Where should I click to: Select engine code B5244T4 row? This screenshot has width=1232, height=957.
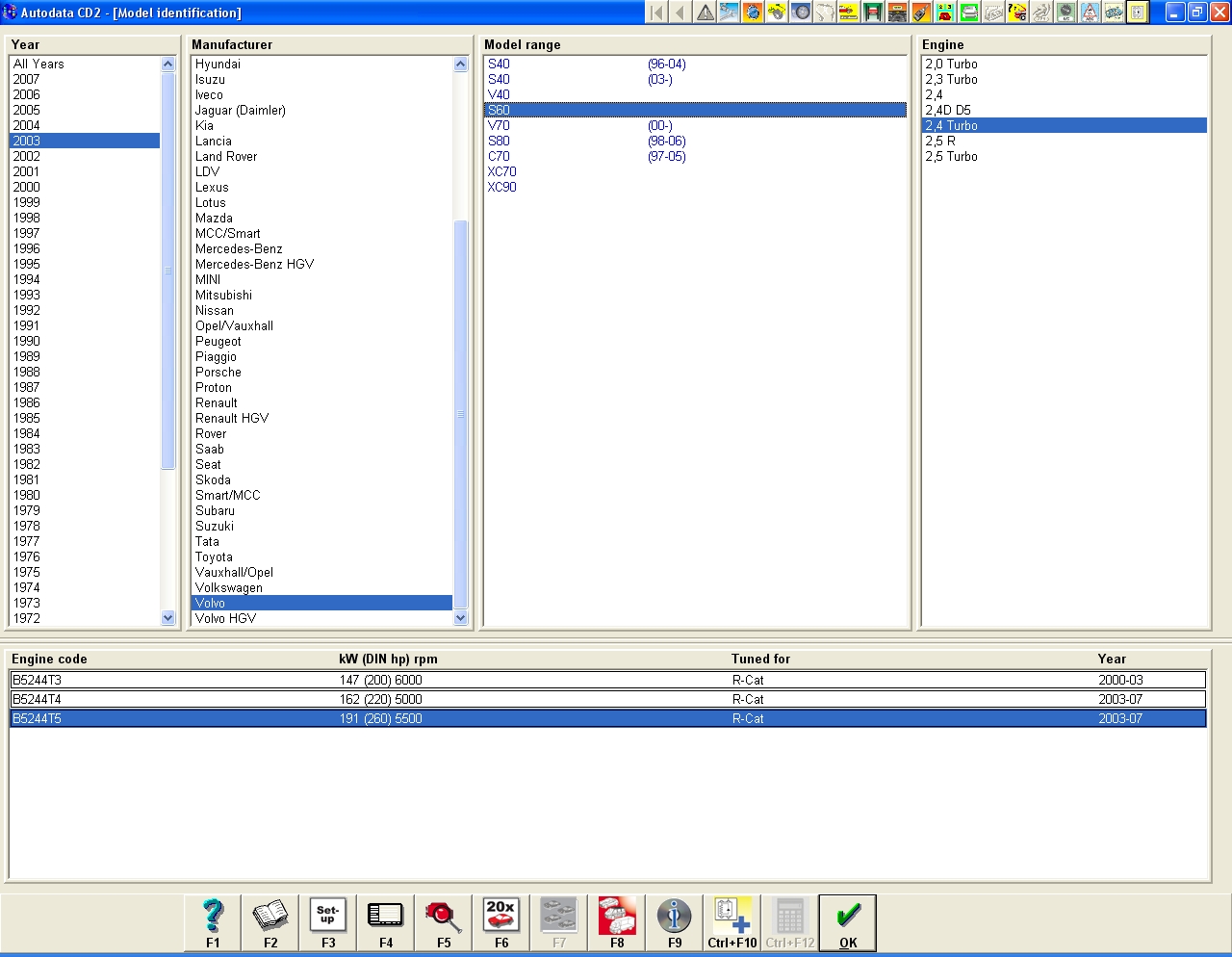(x=607, y=699)
